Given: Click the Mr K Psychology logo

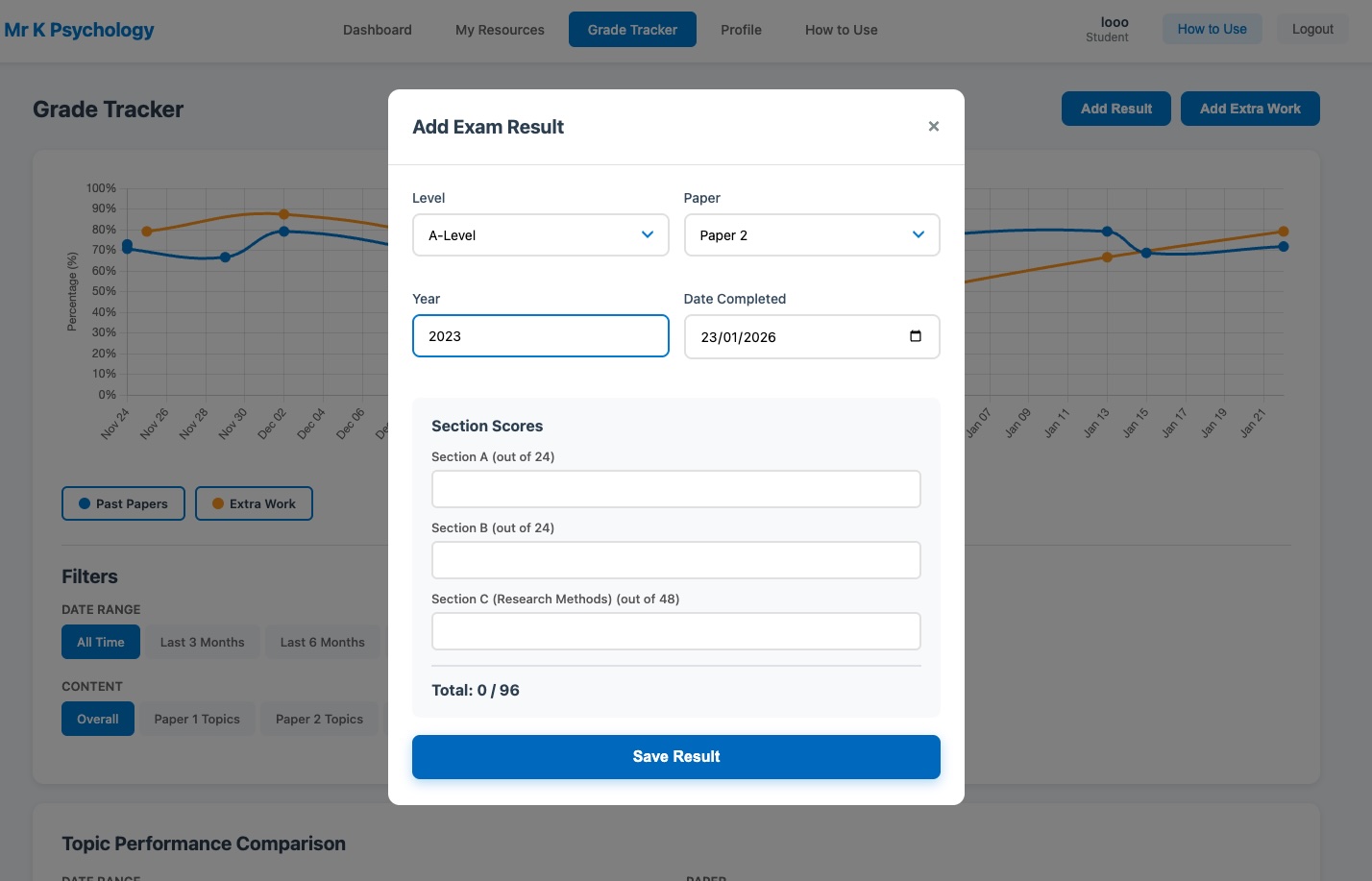Looking at the screenshot, I should pos(79,29).
